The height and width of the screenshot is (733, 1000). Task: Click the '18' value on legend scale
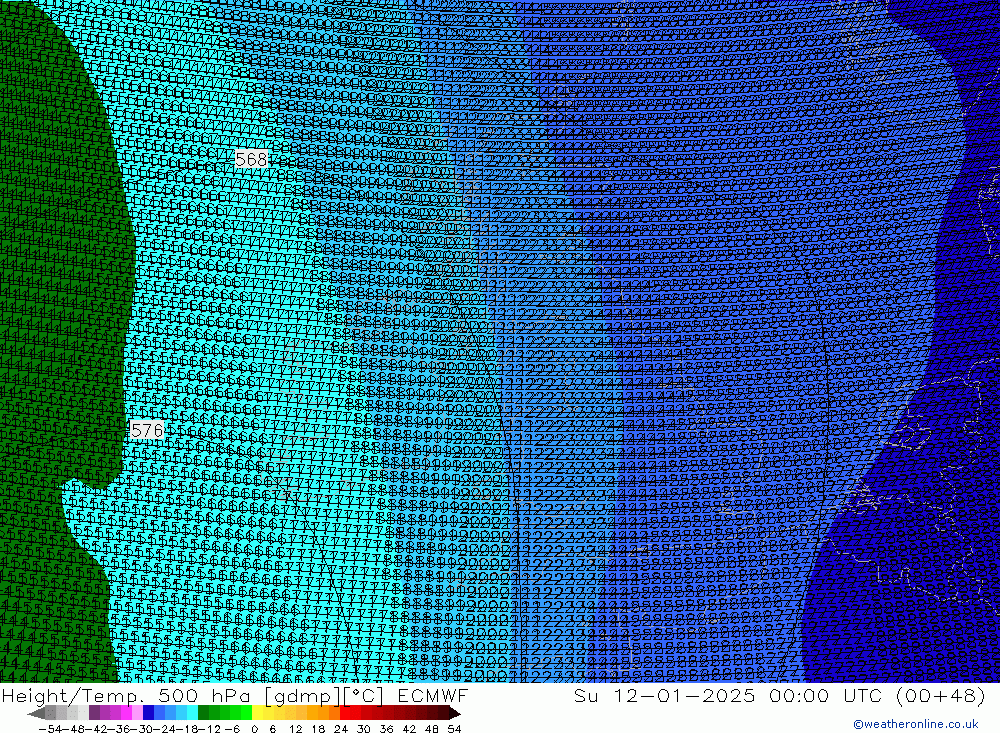tap(318, 729)
